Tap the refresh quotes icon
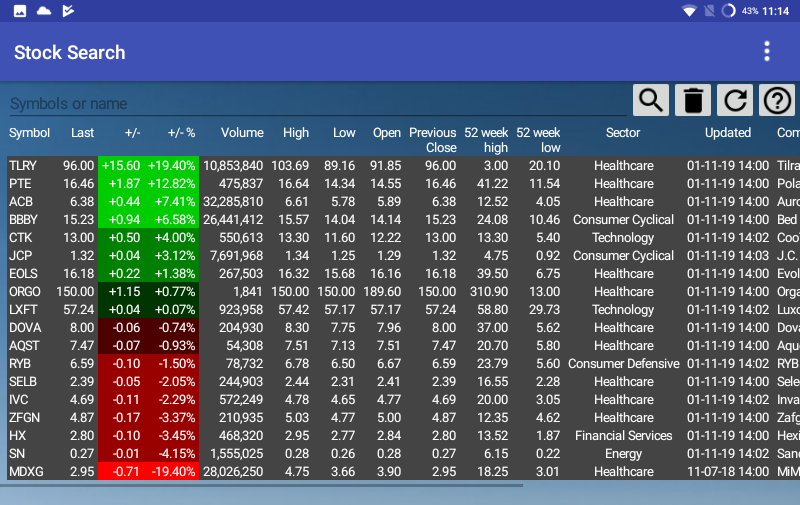 735,100
